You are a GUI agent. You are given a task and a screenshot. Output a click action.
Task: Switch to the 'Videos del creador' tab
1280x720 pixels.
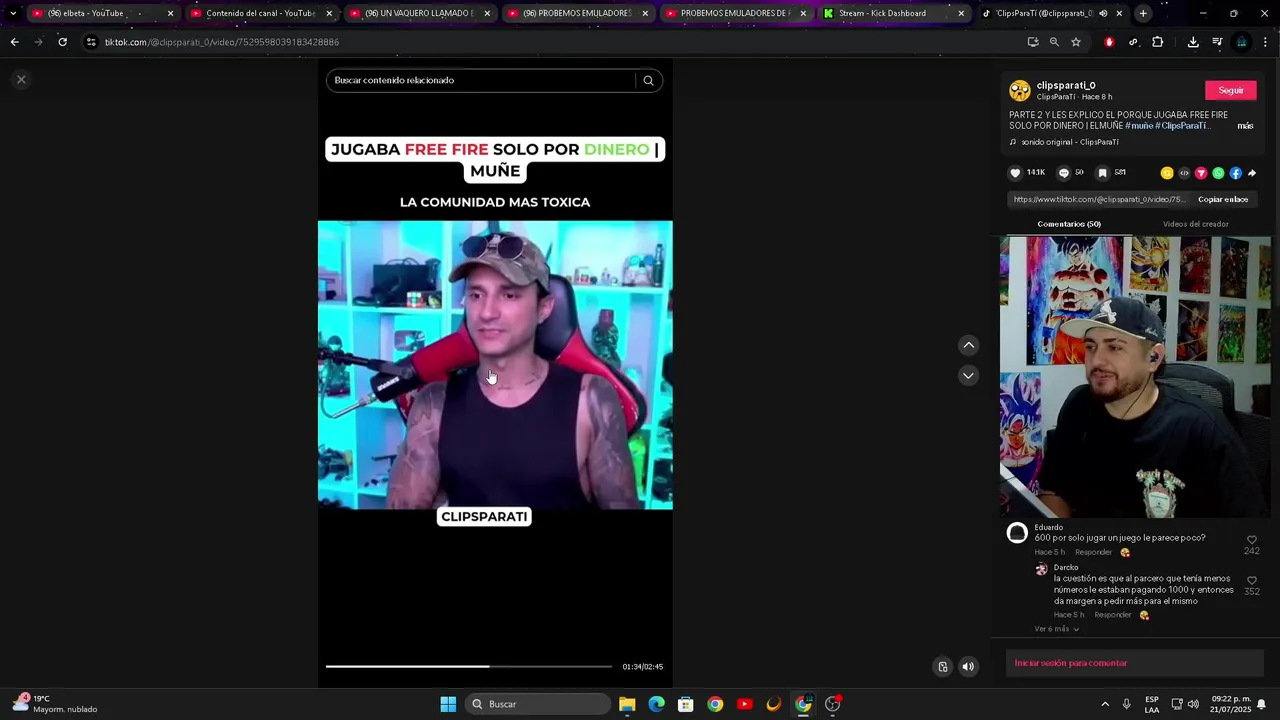pyautogui.click(x=1195, y=224)
